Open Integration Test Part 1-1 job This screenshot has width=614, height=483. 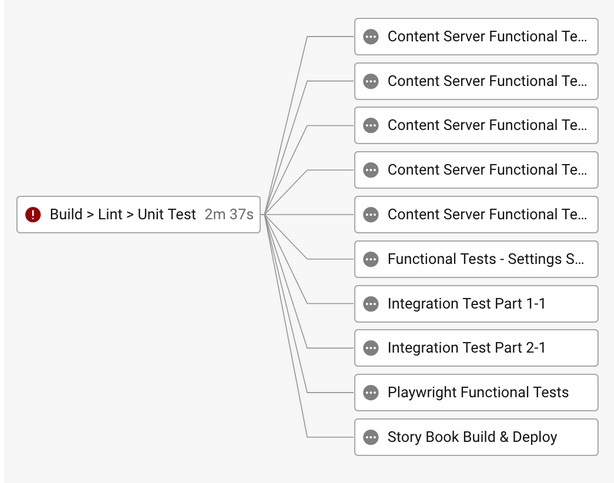tap(476, 304)
